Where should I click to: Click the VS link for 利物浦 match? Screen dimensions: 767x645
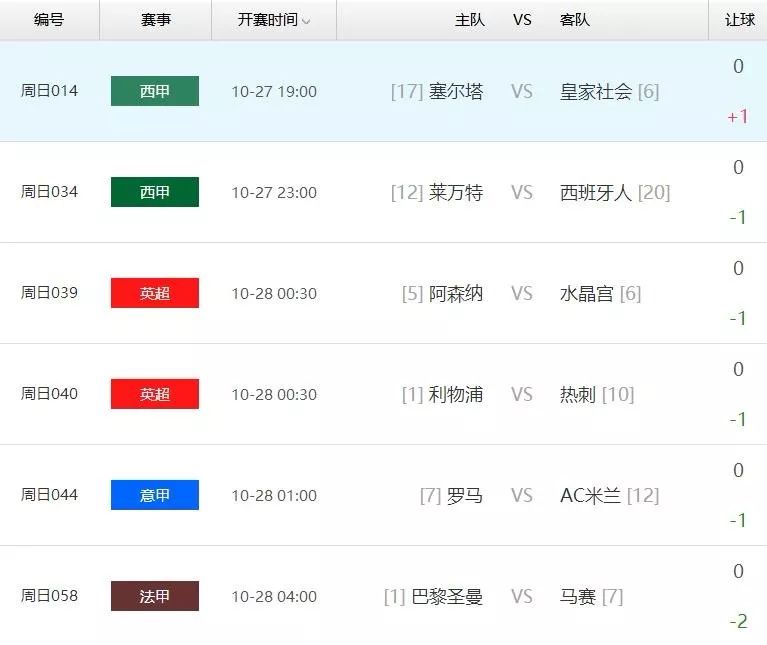tap(522, 395)
